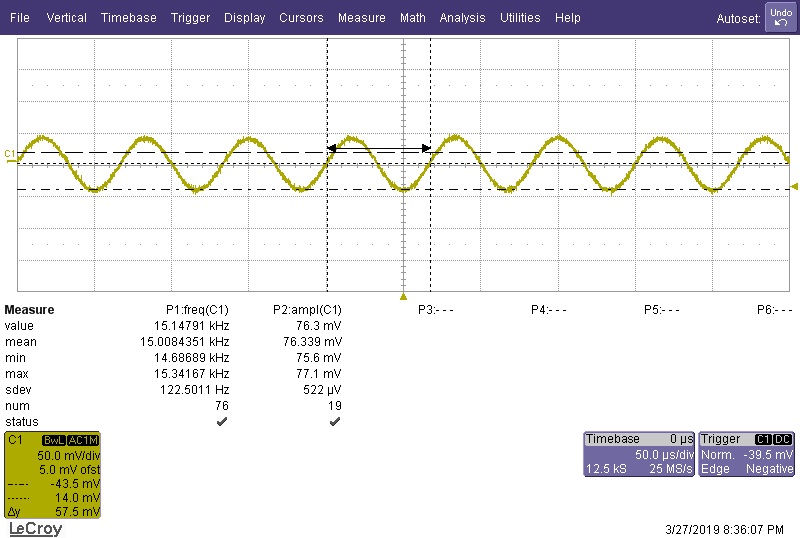Click the 50.0 µs/div timebase value
The width and height of the screenshot is (800, 538).
[x=664, y=454]
